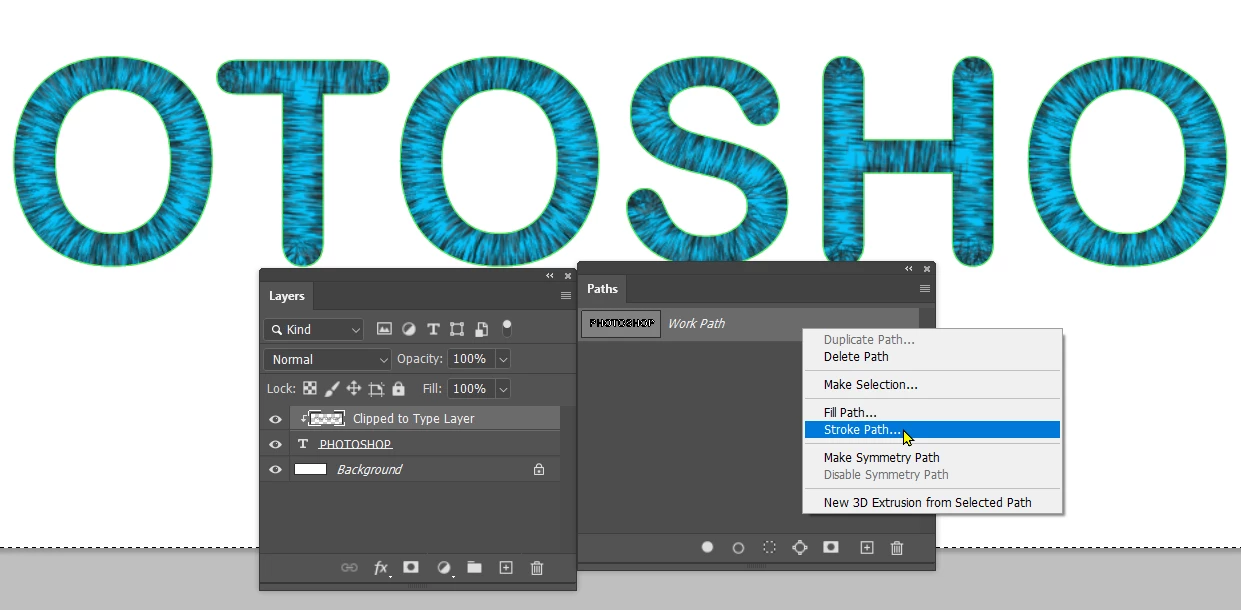
Task: Choose Stroke Path from context menu
Action: click(x=932, y=430)
